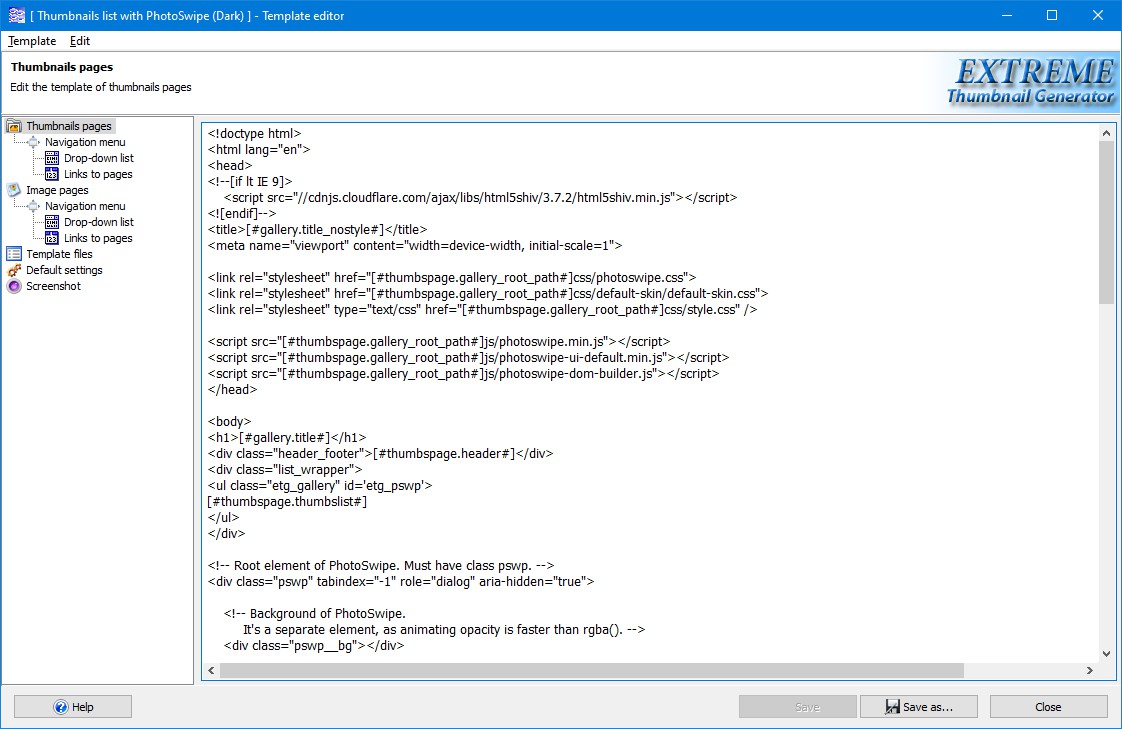This screenshot has height=729, width=1122.
Task: Click the default-skin.css stylesheet line
Action: click(488, 293)
